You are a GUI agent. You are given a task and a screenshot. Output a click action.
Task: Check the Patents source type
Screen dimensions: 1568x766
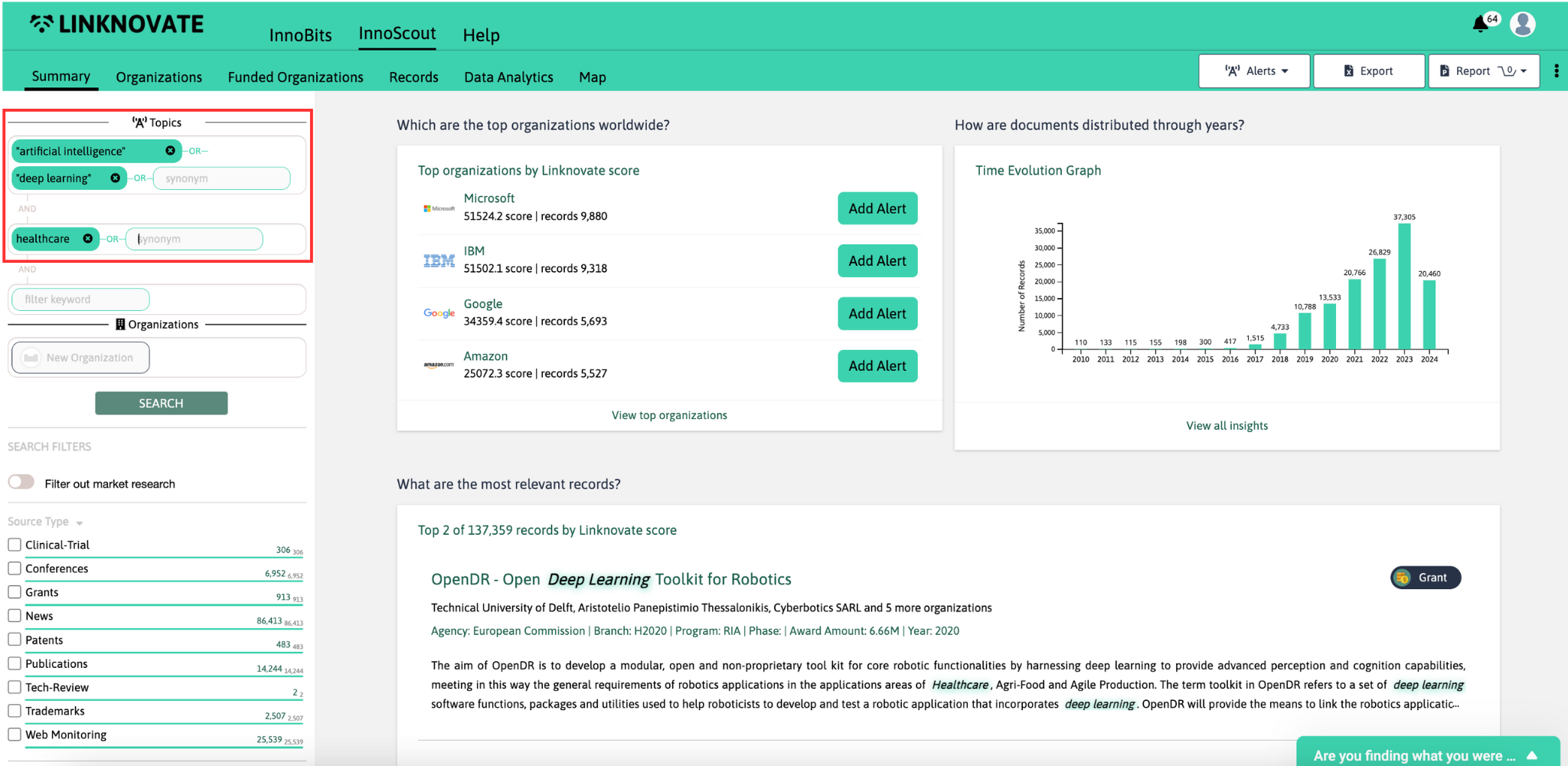(15, 640)
